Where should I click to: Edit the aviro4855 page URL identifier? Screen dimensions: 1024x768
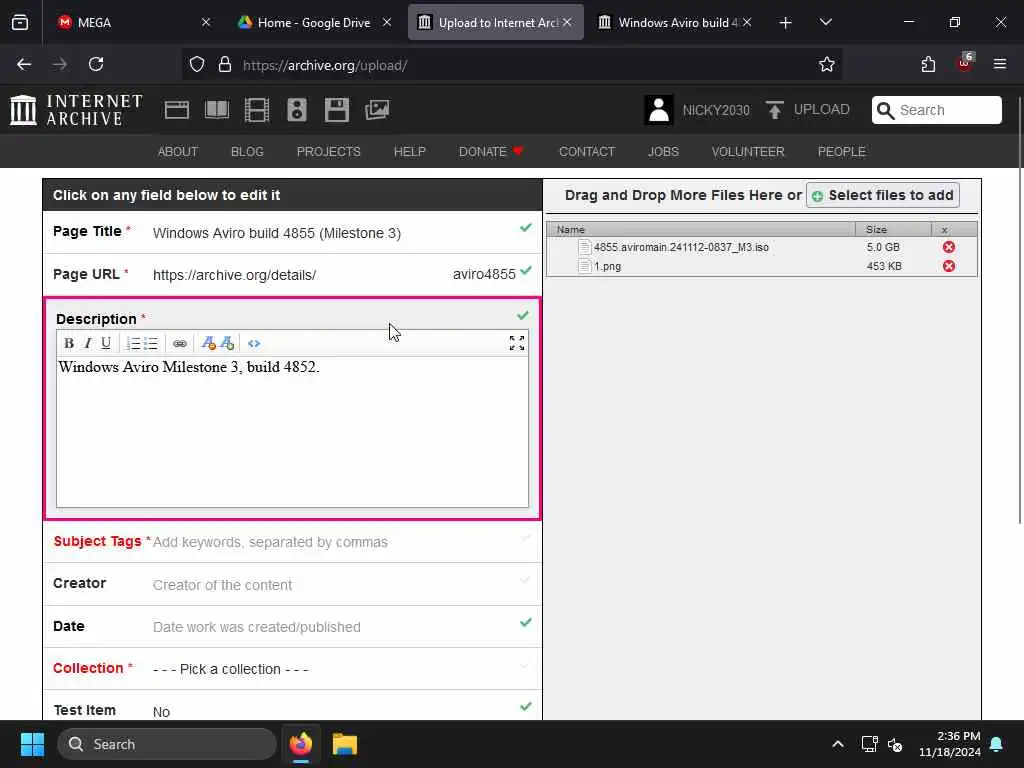tap(484, 274)
